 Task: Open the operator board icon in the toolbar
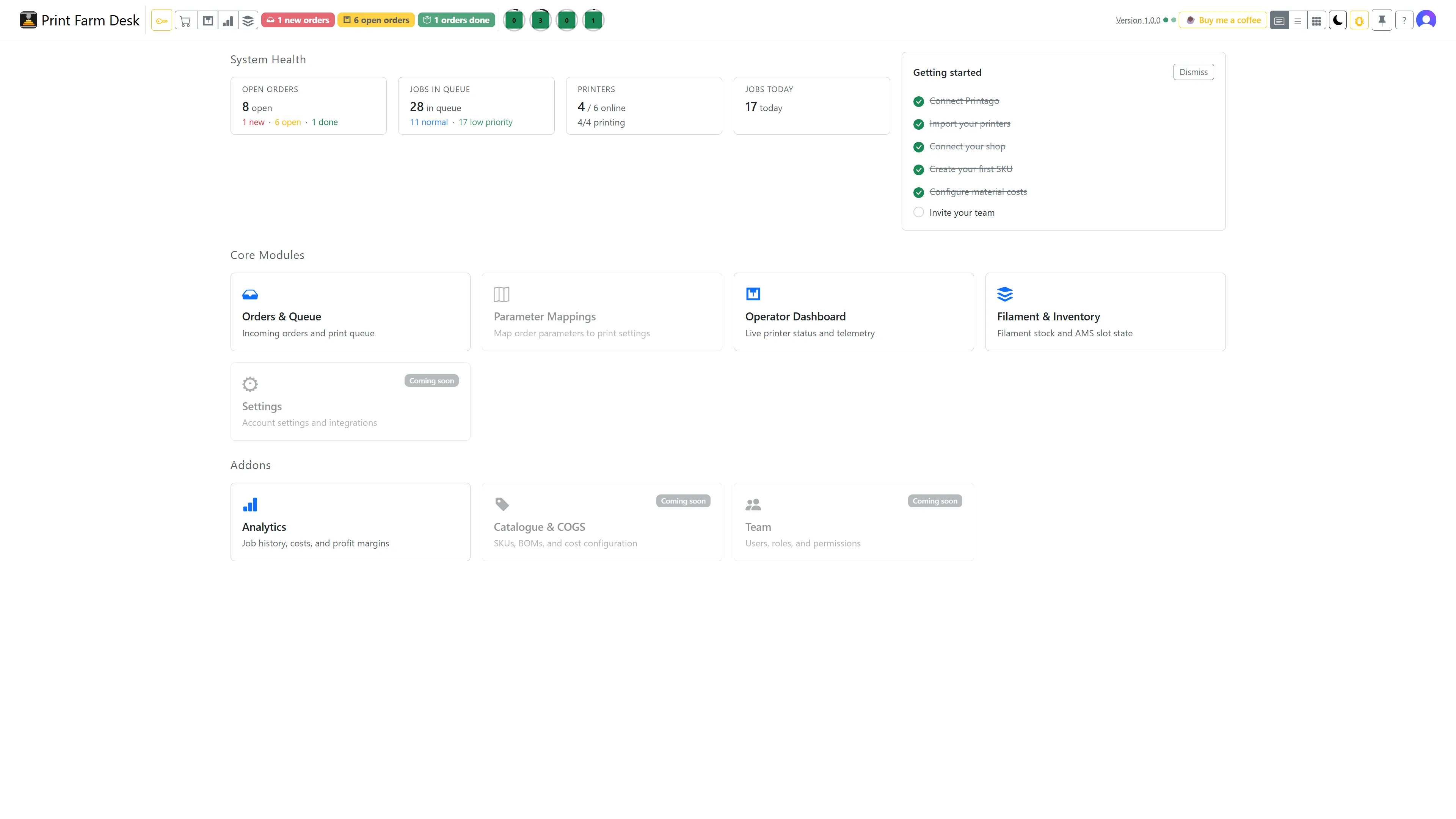(208, 20)
